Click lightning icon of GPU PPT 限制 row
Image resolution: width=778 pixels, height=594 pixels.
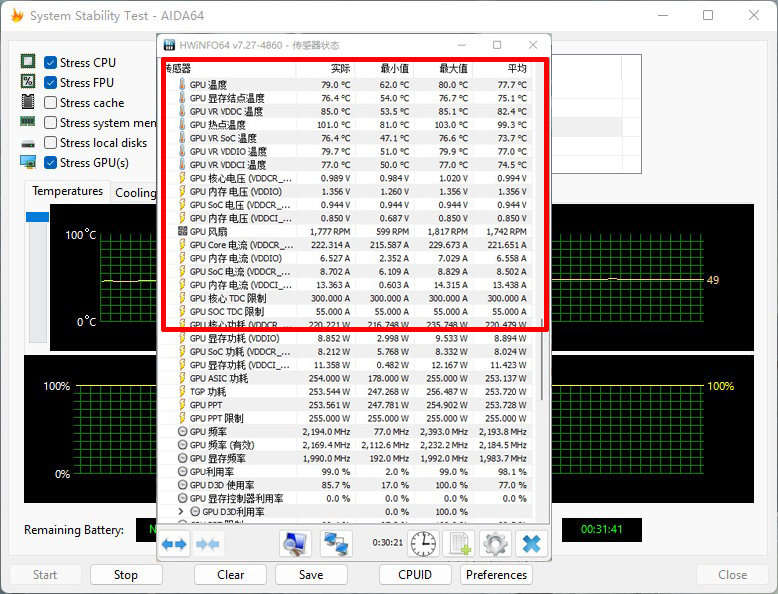click(182, 418)
